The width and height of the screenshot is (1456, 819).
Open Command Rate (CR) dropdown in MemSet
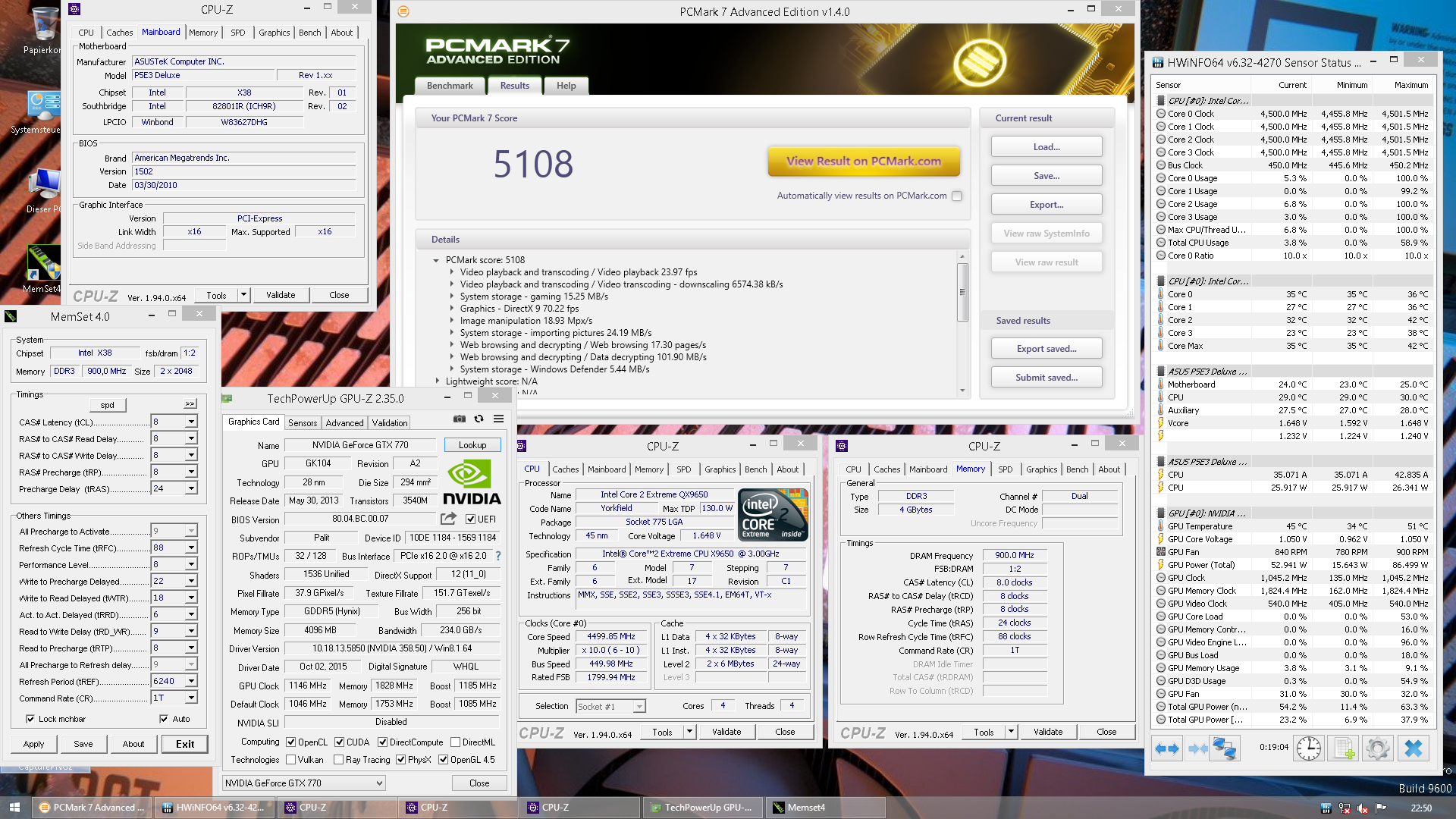coord(191,698)
